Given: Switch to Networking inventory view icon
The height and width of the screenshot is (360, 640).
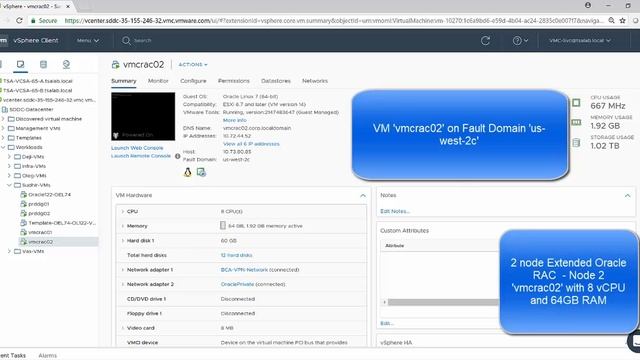Looking at the screenshot, I should pyautogui.click(x=66, y=64).
